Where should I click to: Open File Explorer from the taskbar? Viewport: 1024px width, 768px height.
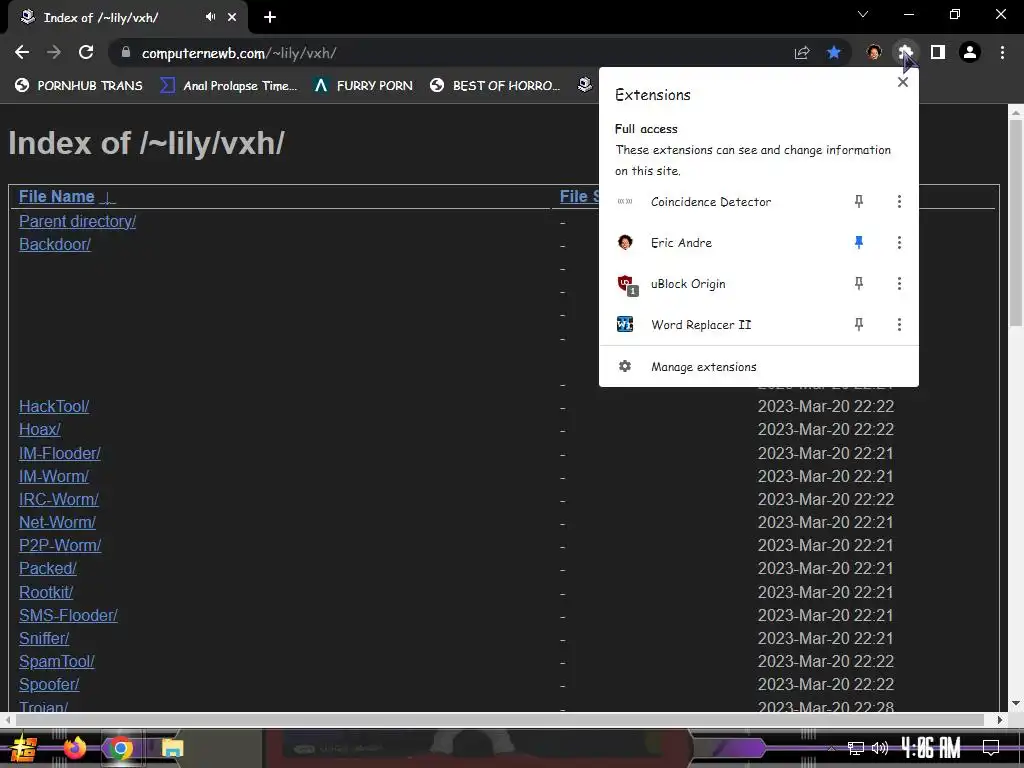coord(172,748)
